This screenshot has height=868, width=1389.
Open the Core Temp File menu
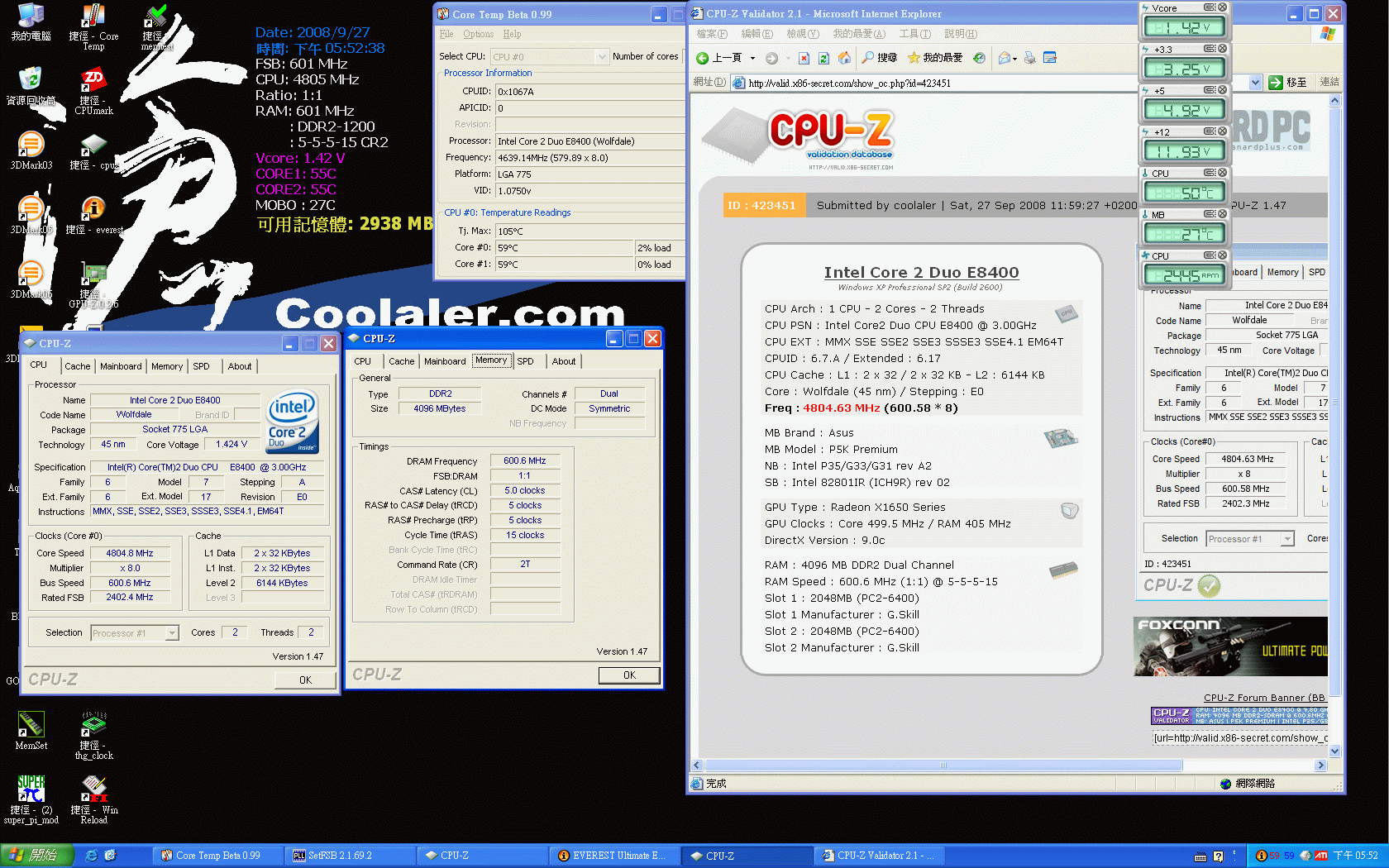tap(446, 35)
